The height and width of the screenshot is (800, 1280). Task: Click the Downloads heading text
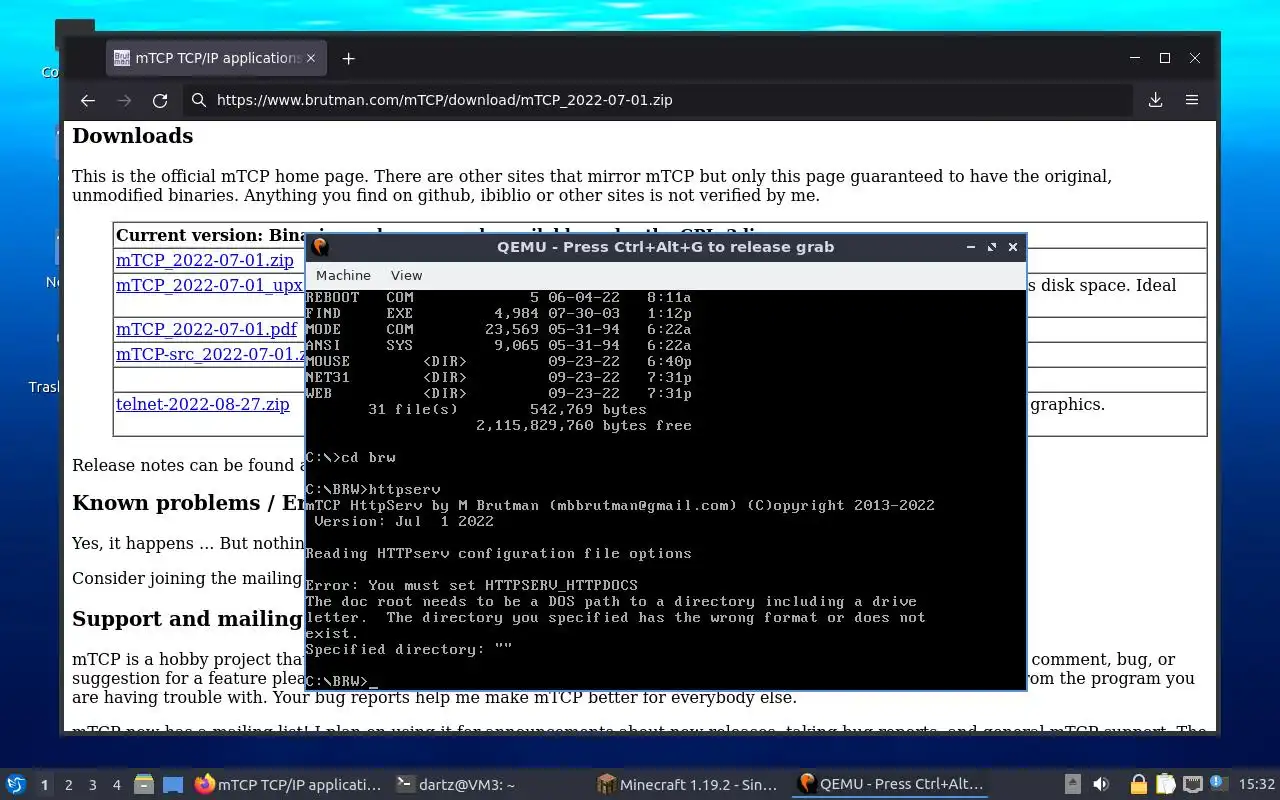133,136
